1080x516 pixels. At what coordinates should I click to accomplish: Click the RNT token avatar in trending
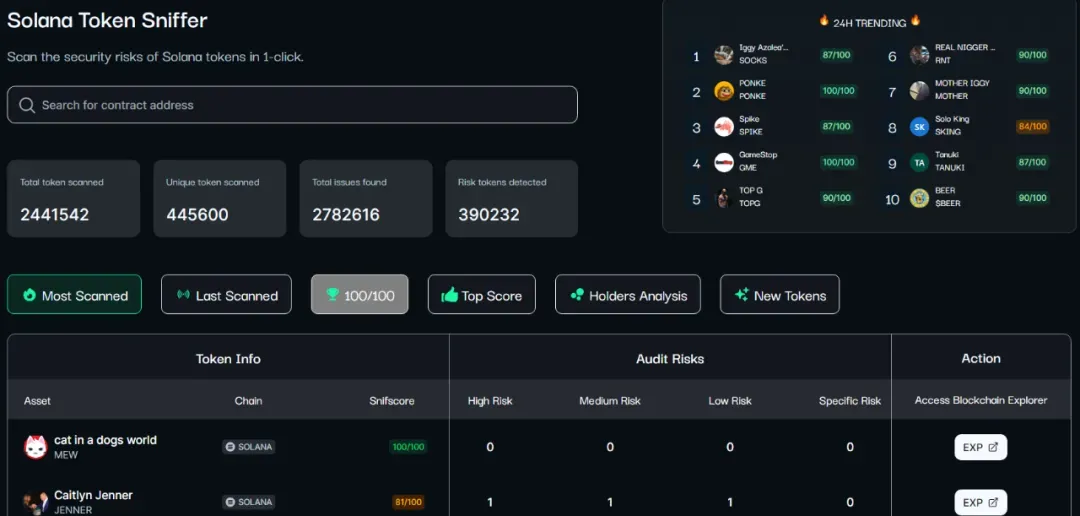(920, 55)
